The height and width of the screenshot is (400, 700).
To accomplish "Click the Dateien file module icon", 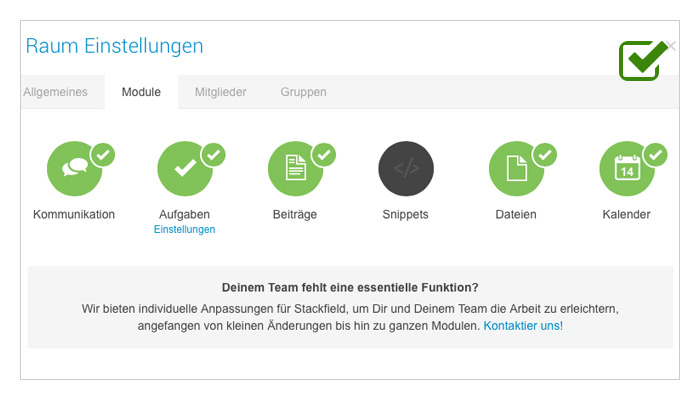I will (516, 169).
